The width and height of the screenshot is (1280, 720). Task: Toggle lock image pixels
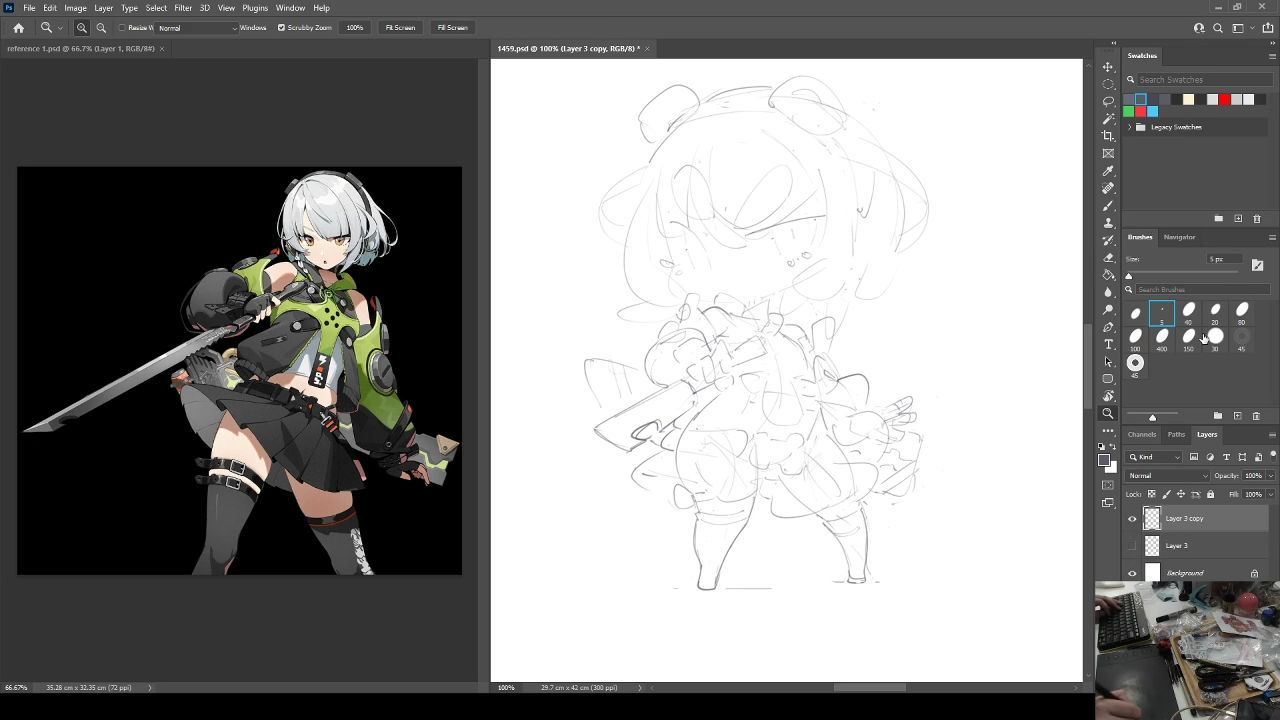click(x=1166, y=494)
